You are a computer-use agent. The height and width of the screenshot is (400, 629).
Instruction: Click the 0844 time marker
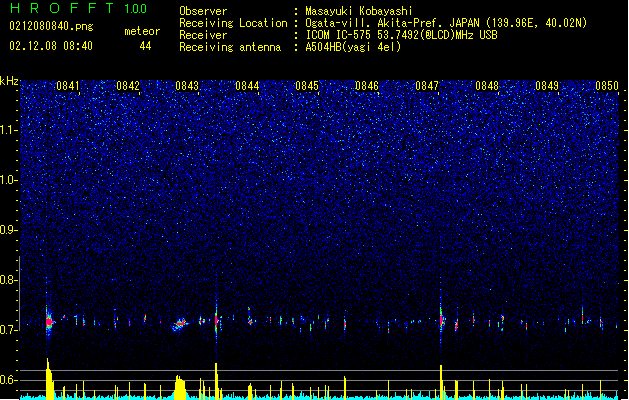click(x=247, y=86)
